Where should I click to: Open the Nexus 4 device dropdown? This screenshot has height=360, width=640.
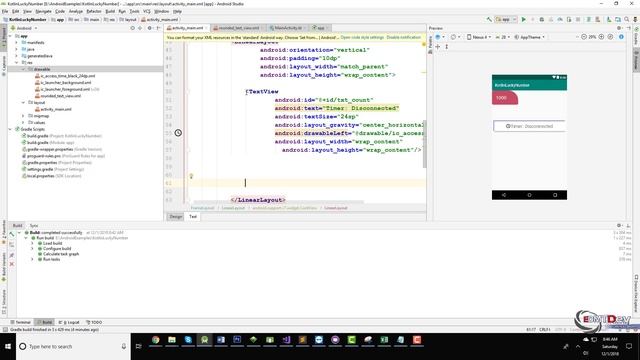(x=479, y=37)
